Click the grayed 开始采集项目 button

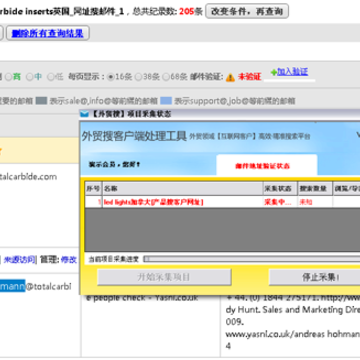click(164, 277)
